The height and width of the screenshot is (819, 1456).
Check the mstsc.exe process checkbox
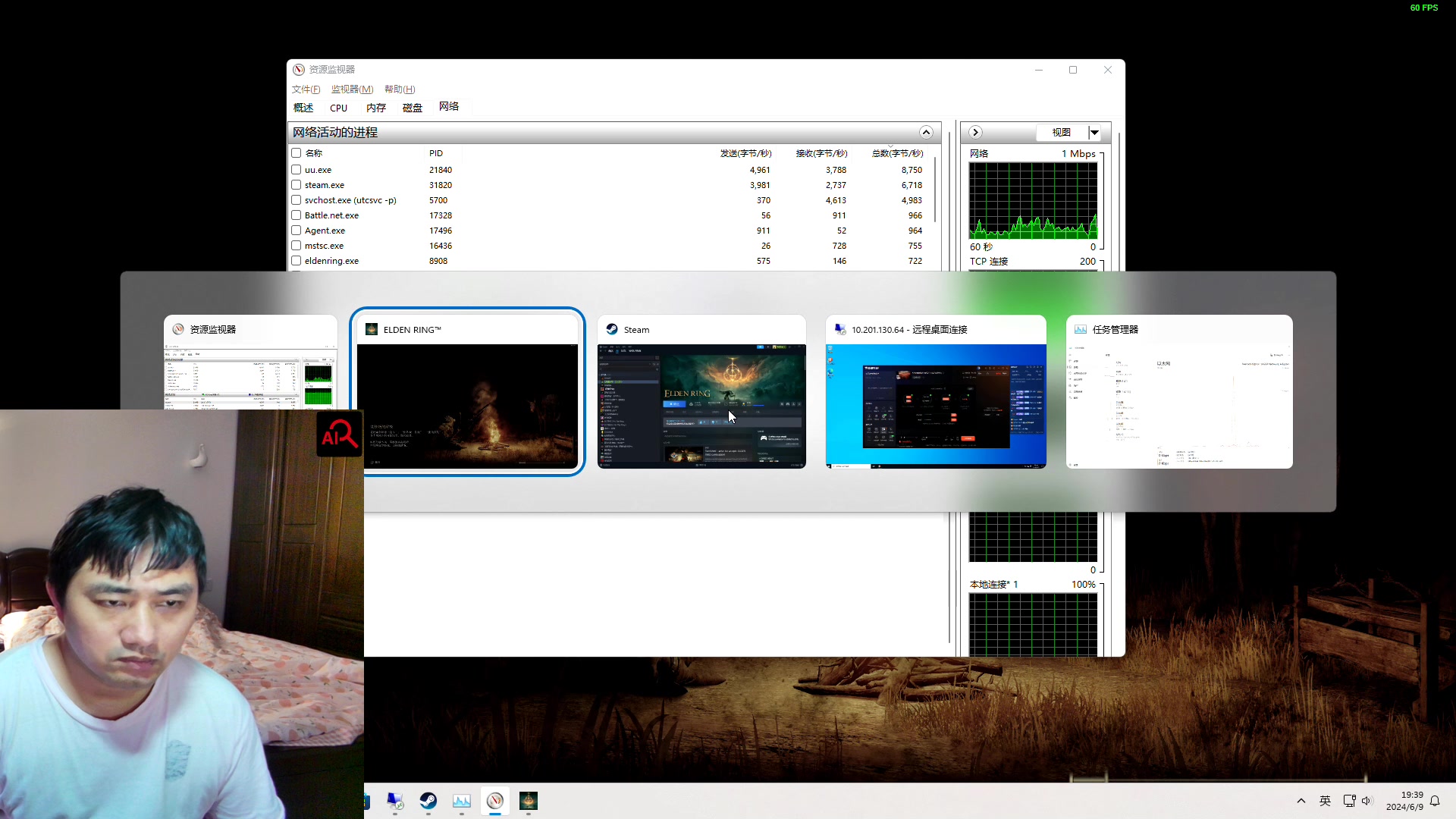297,246
